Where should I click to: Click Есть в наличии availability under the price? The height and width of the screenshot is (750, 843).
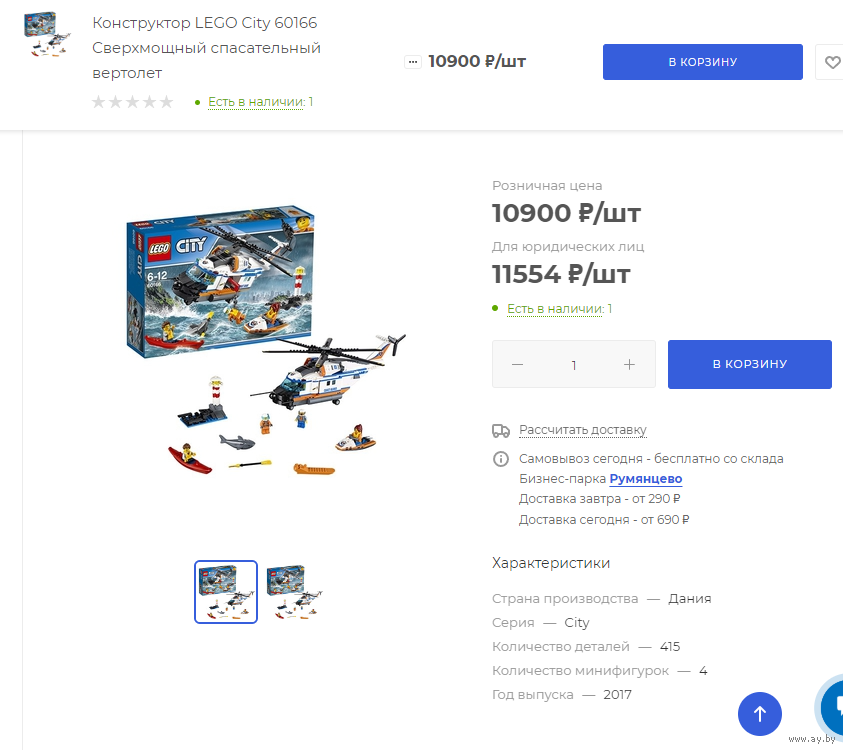point(559,309)
